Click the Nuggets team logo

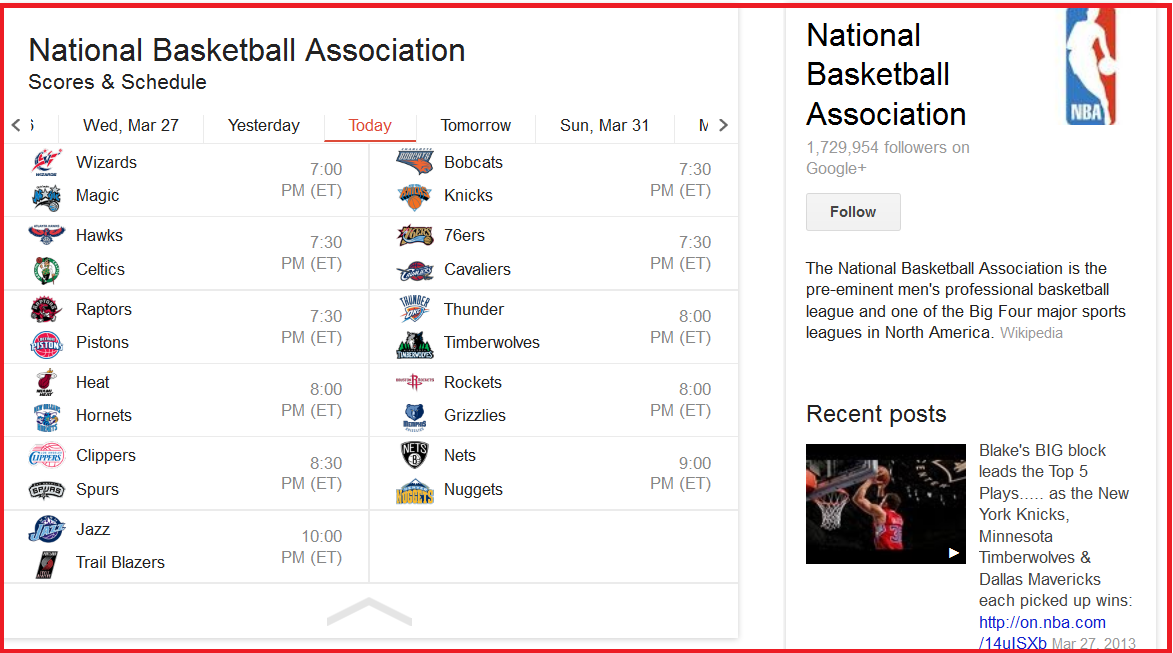tap(414, 491)
